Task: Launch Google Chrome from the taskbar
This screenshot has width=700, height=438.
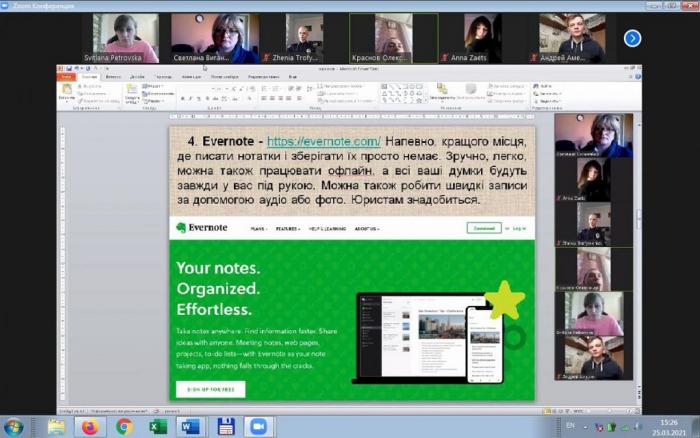Action: [x=124, y=426]
